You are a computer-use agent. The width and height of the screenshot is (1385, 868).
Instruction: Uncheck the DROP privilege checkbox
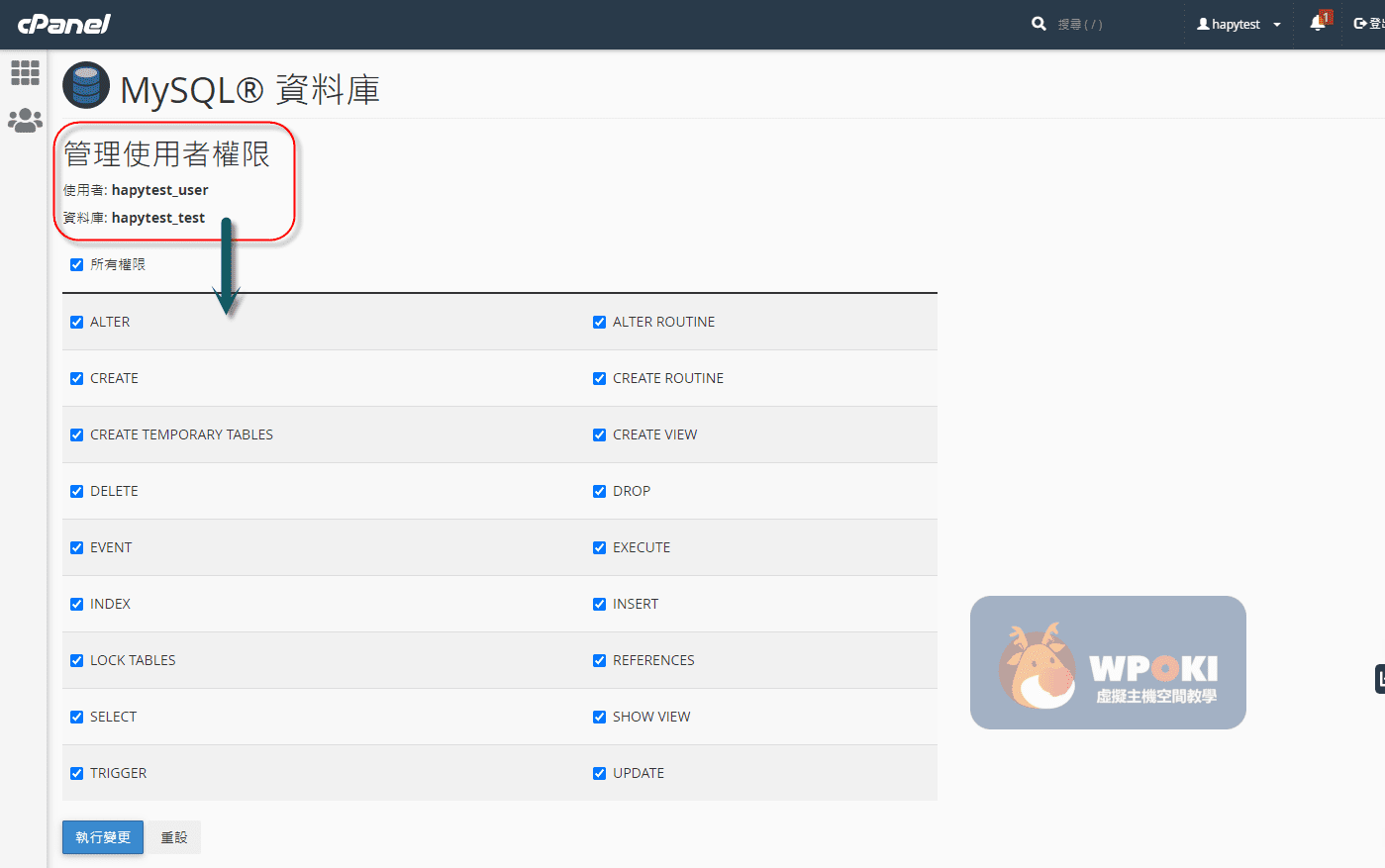pos(599,491)
